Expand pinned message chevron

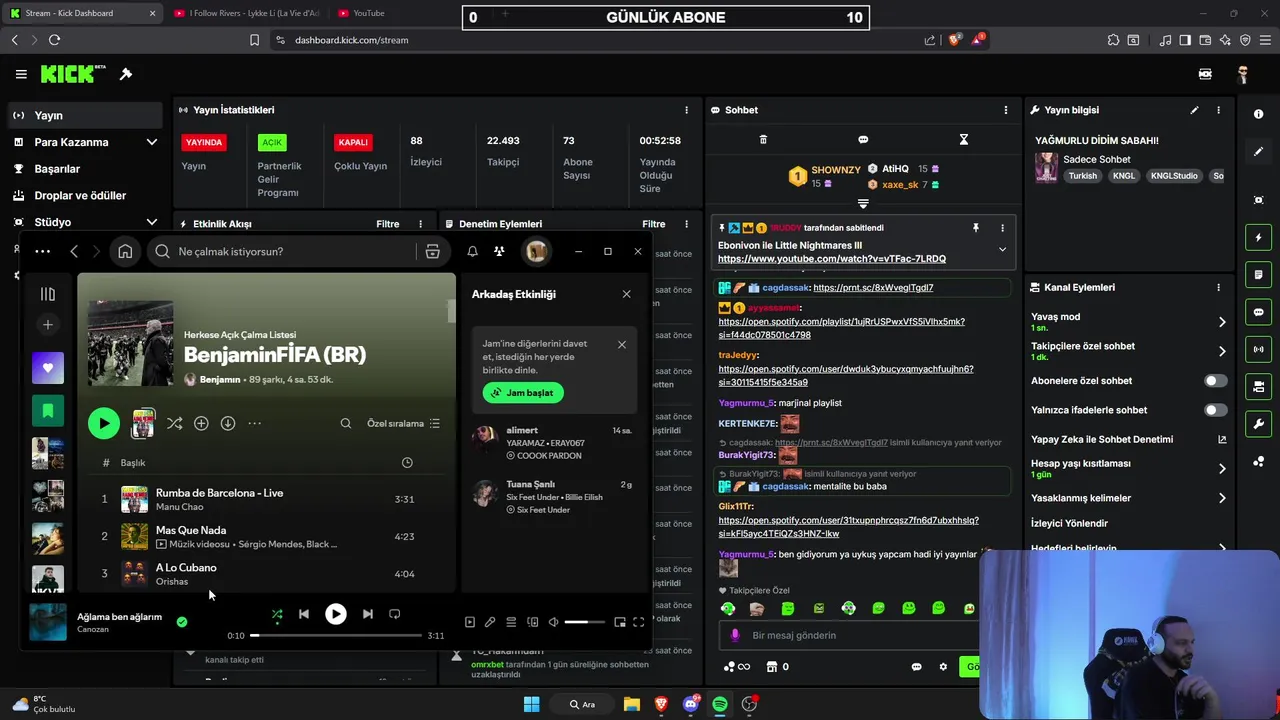(x=1002, y=250)
